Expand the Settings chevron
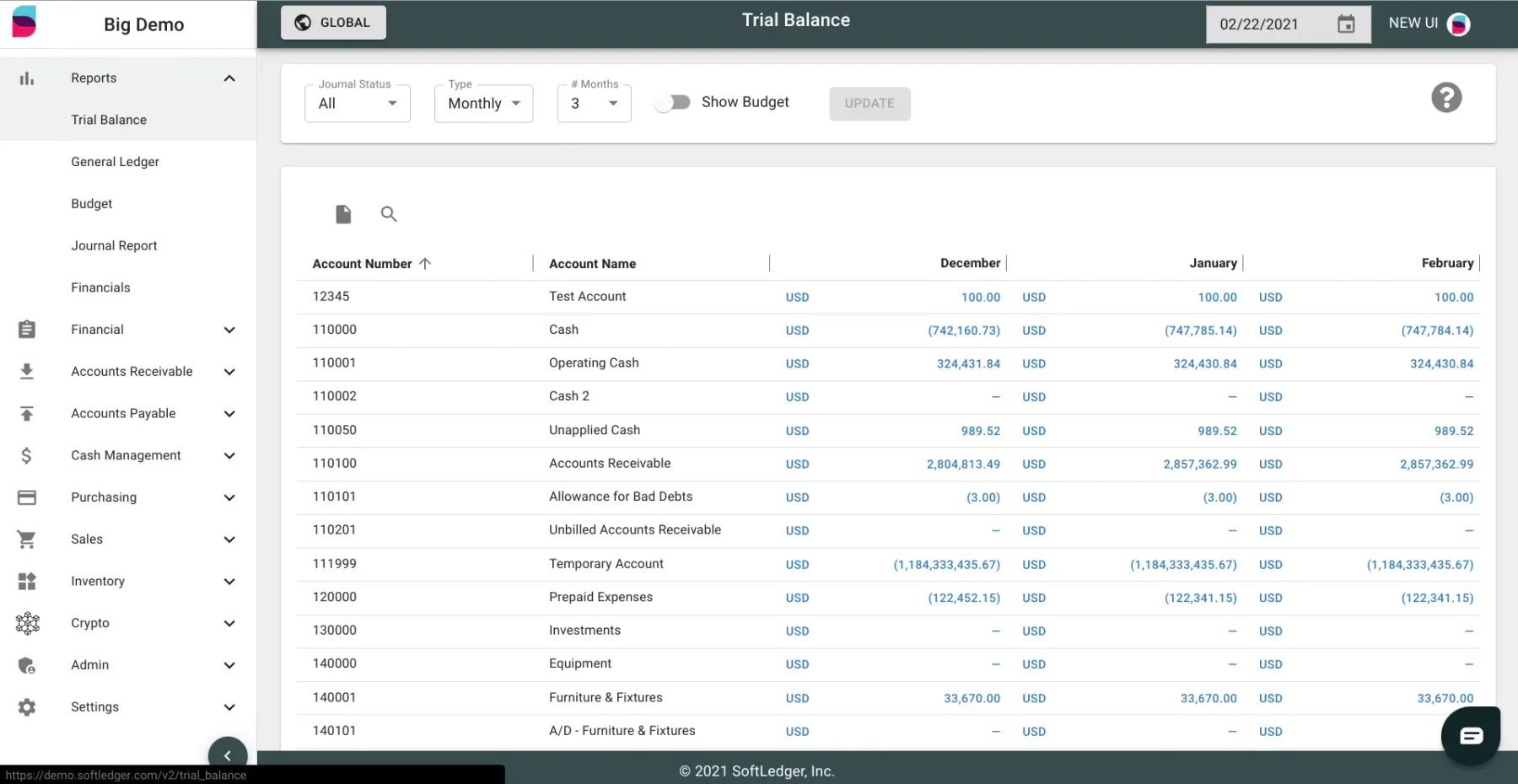Image resolution: width=1518 pixels, height=784 pixels. tap(229, 707)
